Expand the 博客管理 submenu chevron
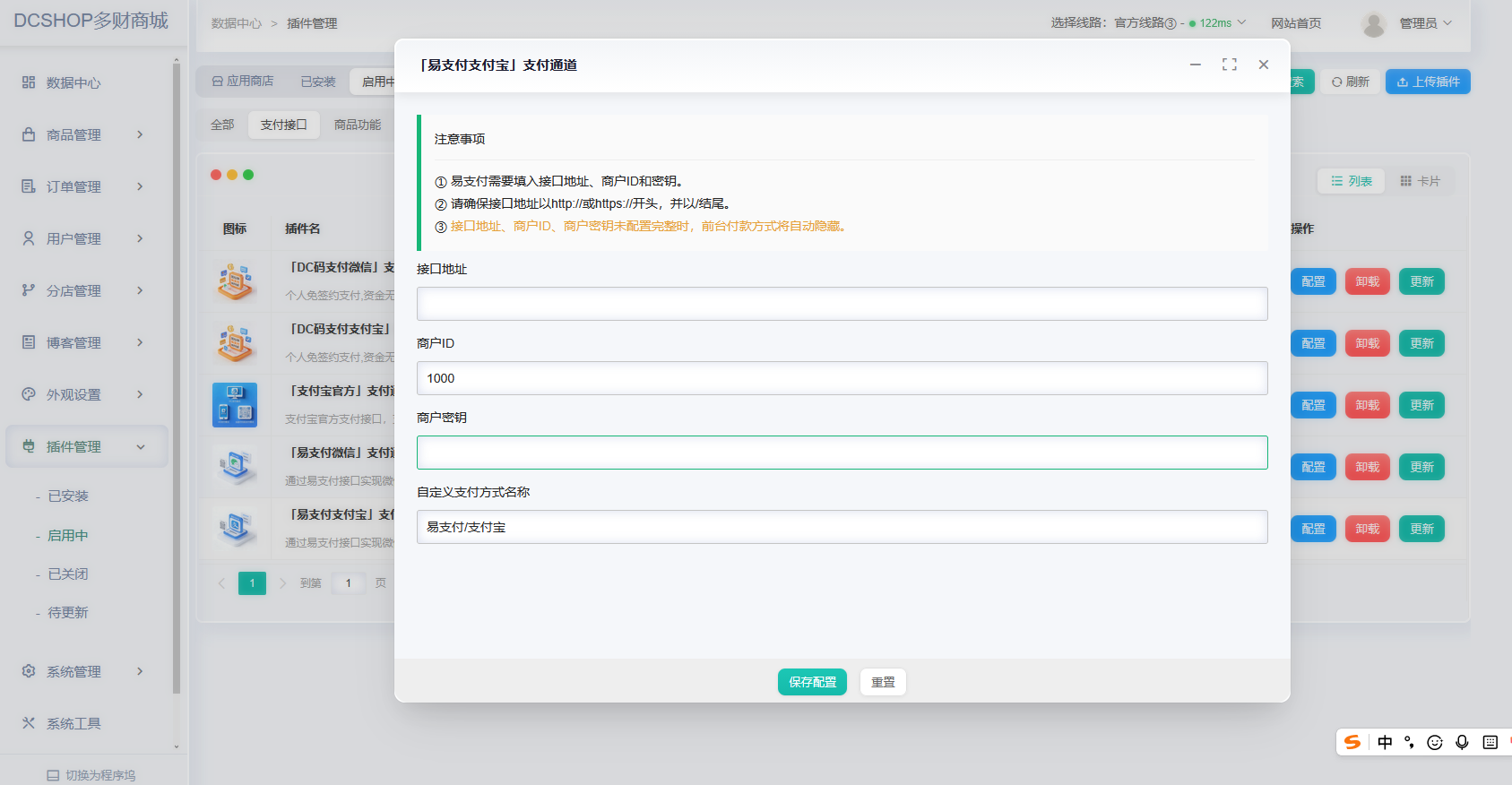Image resolution: width=1512 pixels, height=785 pixels. tap(140, 342)
